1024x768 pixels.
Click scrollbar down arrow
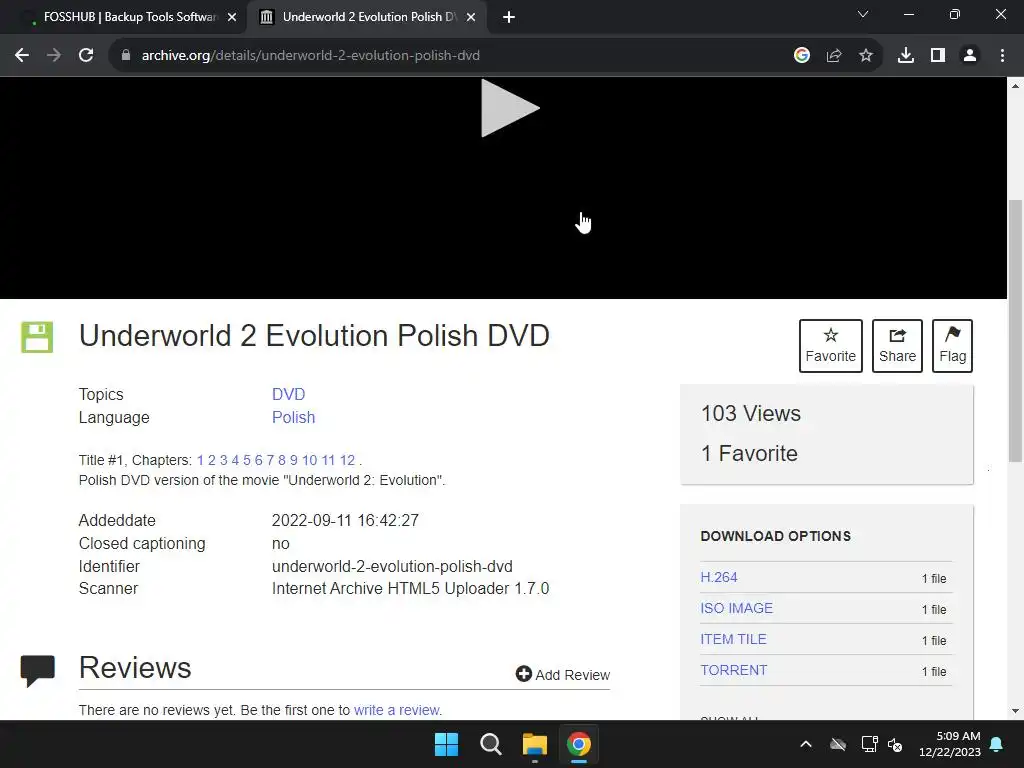[1016, 711]
